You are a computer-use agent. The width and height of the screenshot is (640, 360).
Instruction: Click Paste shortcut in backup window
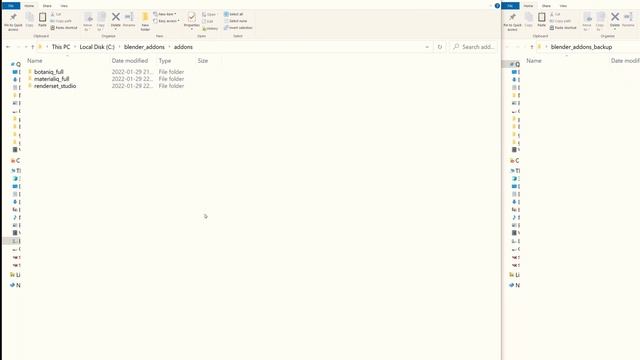point(563,28)
